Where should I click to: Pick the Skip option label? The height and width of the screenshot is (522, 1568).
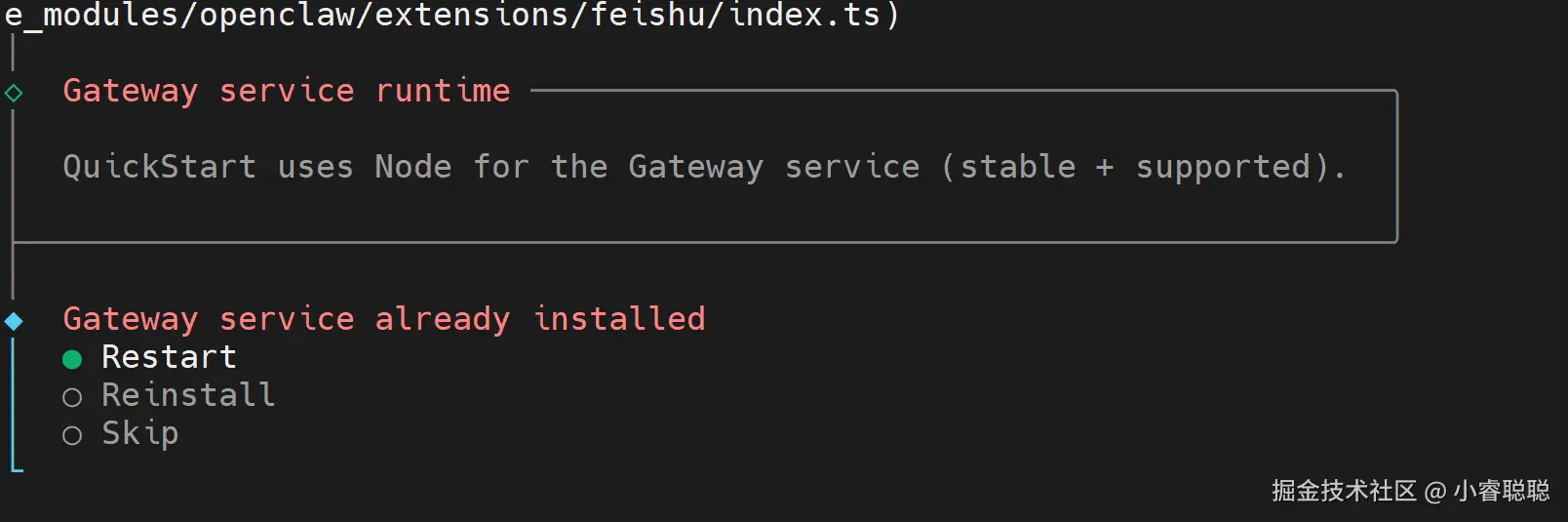click(x=140, y=433)
